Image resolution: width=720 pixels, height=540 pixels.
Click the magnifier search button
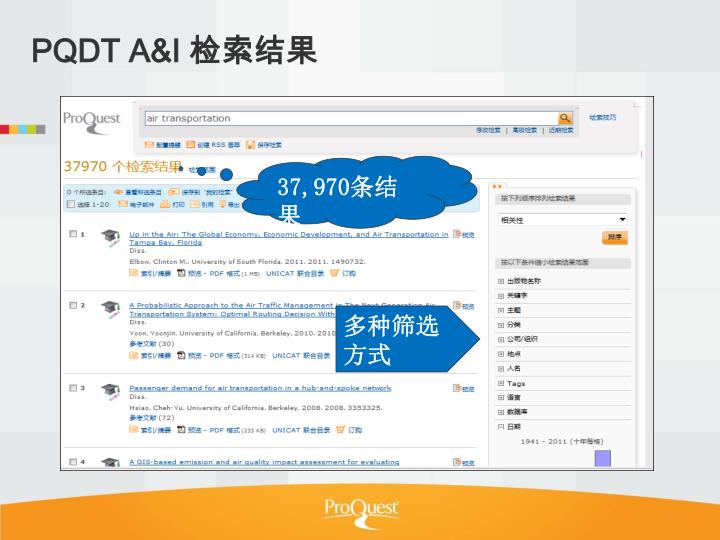pyautogui.click(x=565, y=118)
